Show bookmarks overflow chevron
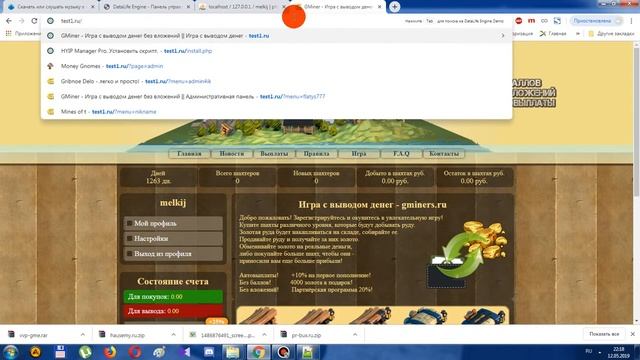Screen dimensions: 640x360 578,33
